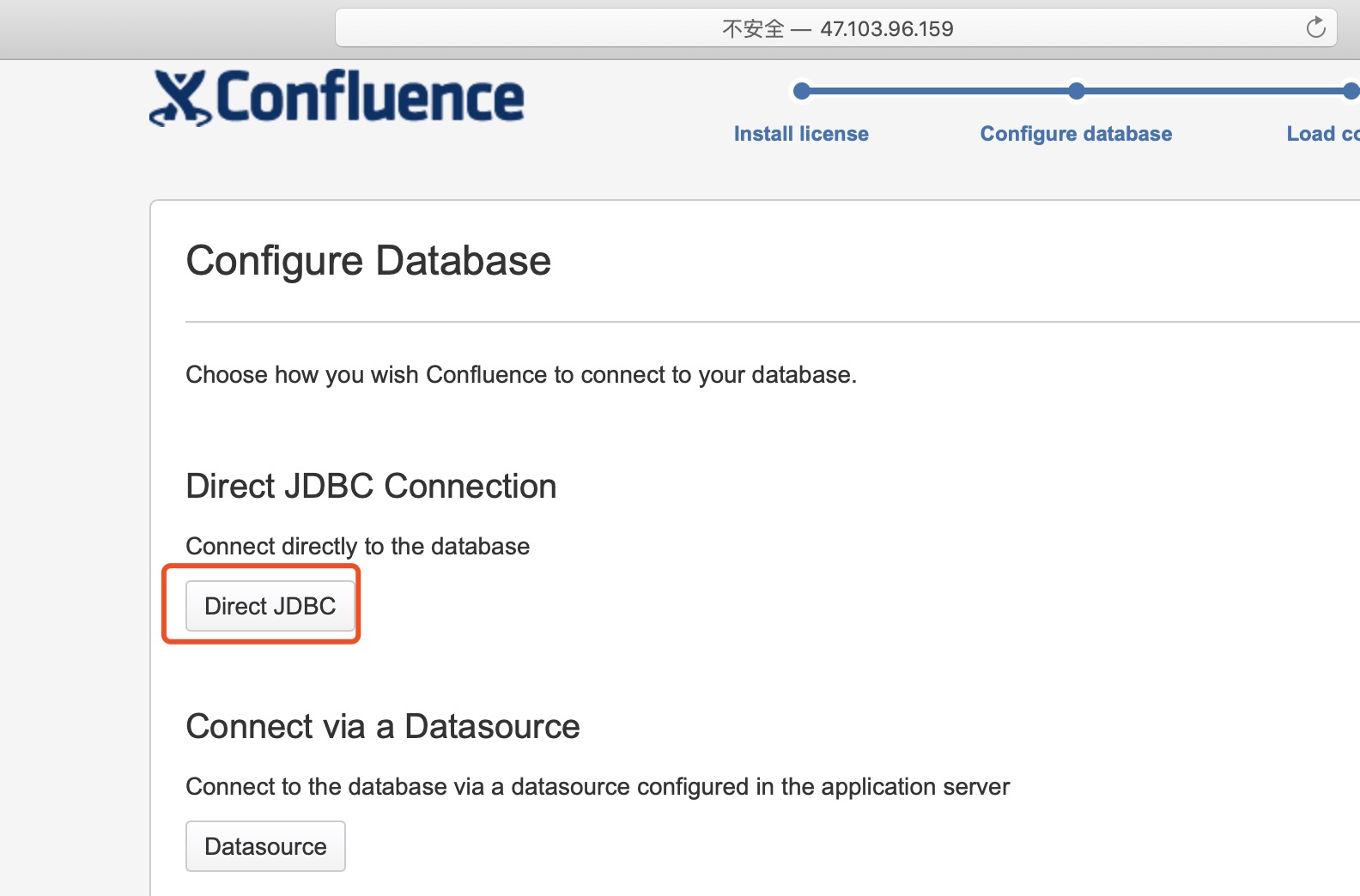This screenshot has height=896, width=1360.
Task: Go to the Configure database step
Action: (1076, 134)
